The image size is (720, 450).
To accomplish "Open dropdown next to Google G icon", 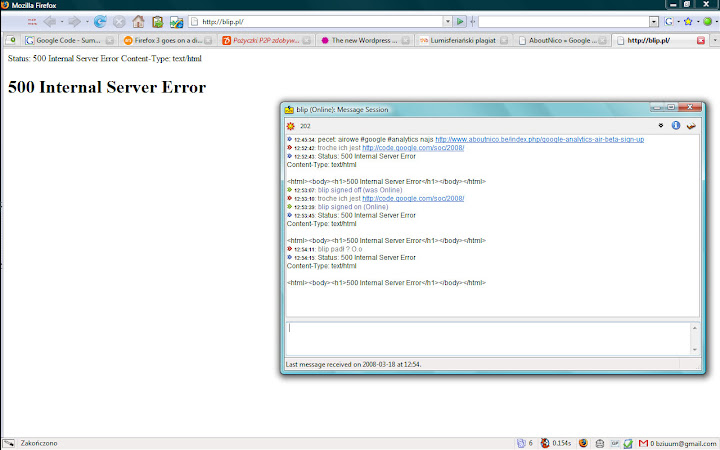I will coord(678,22).
